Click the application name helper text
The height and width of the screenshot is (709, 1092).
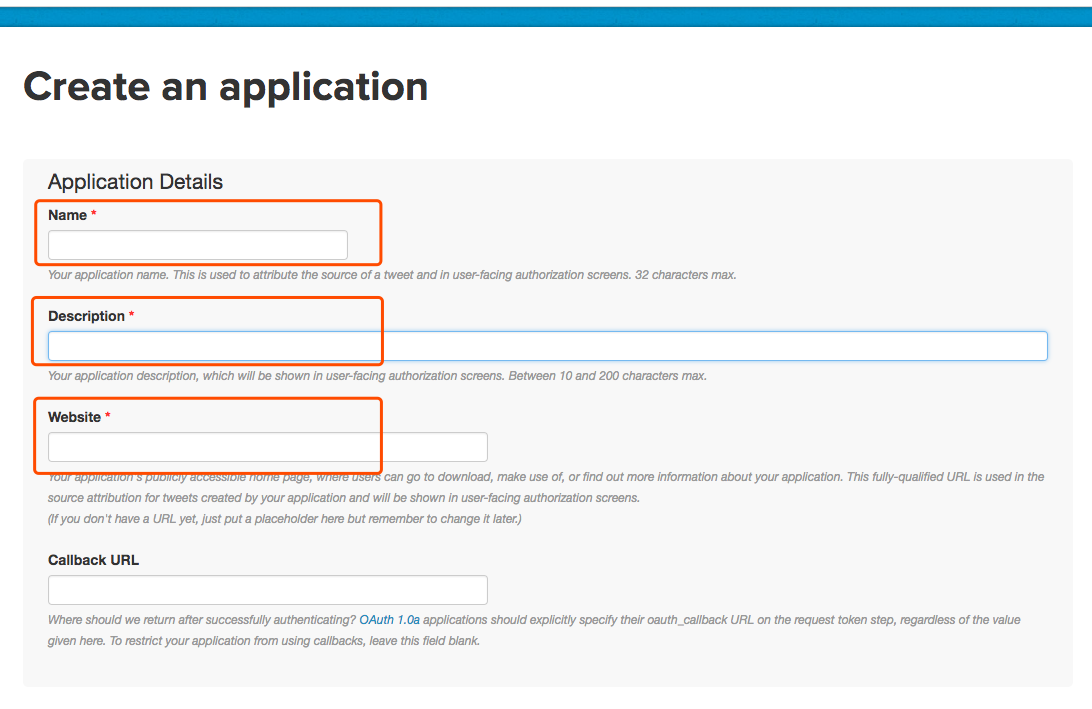(x=390, y=274)
